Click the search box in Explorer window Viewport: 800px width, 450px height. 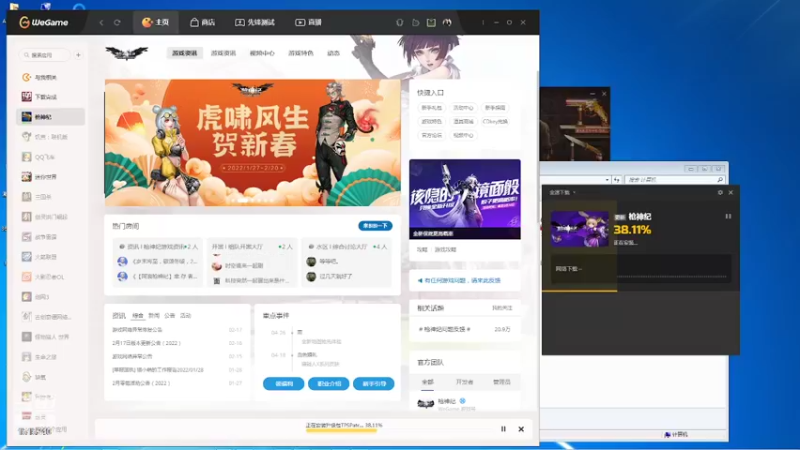point(675,180)
